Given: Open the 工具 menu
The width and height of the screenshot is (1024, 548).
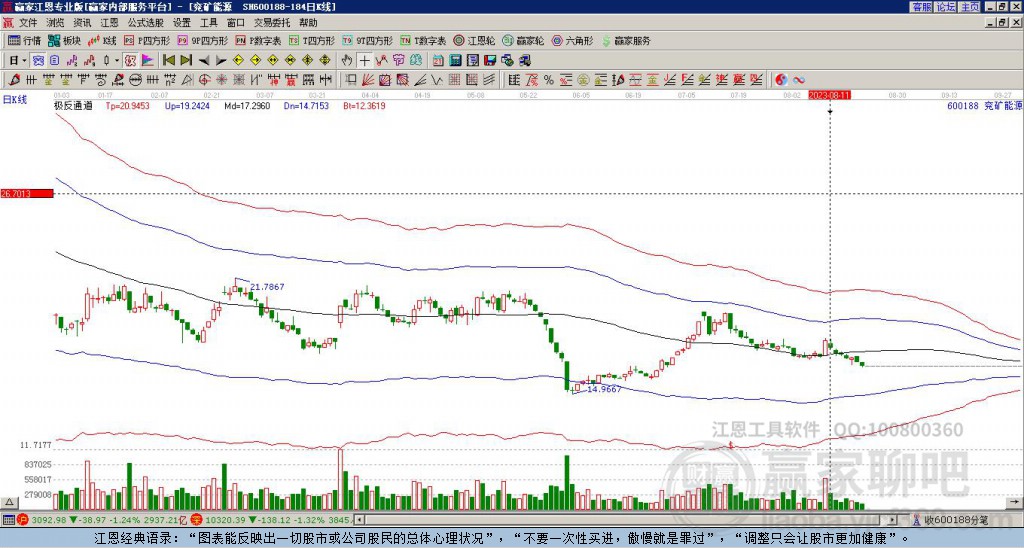Looking at the screenshot, I should click(x=209, y=23).
